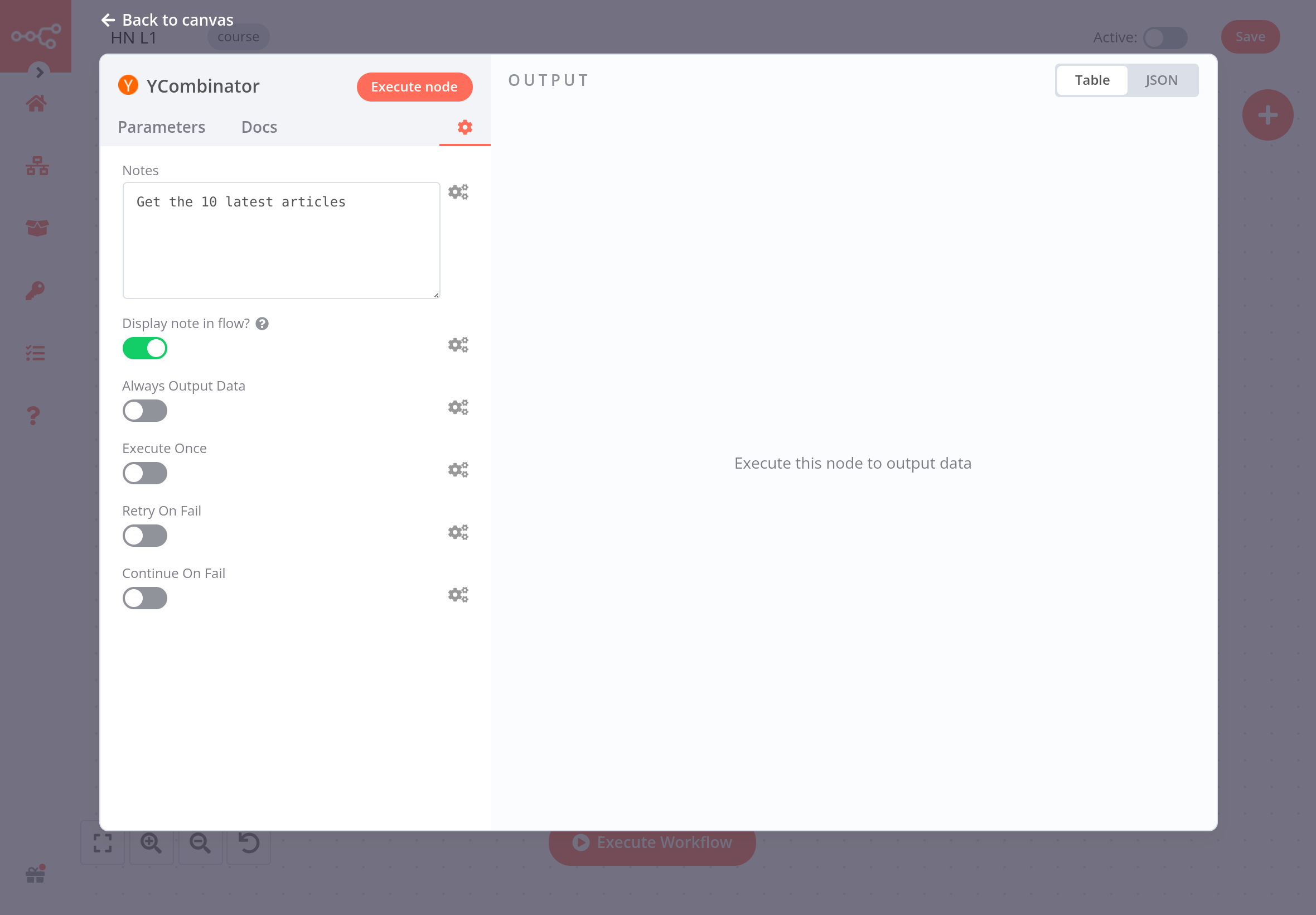Screen dimensions: 1316x915
Task: Disable the Display note in flow toggle
Action: click(x=145, y=349)
